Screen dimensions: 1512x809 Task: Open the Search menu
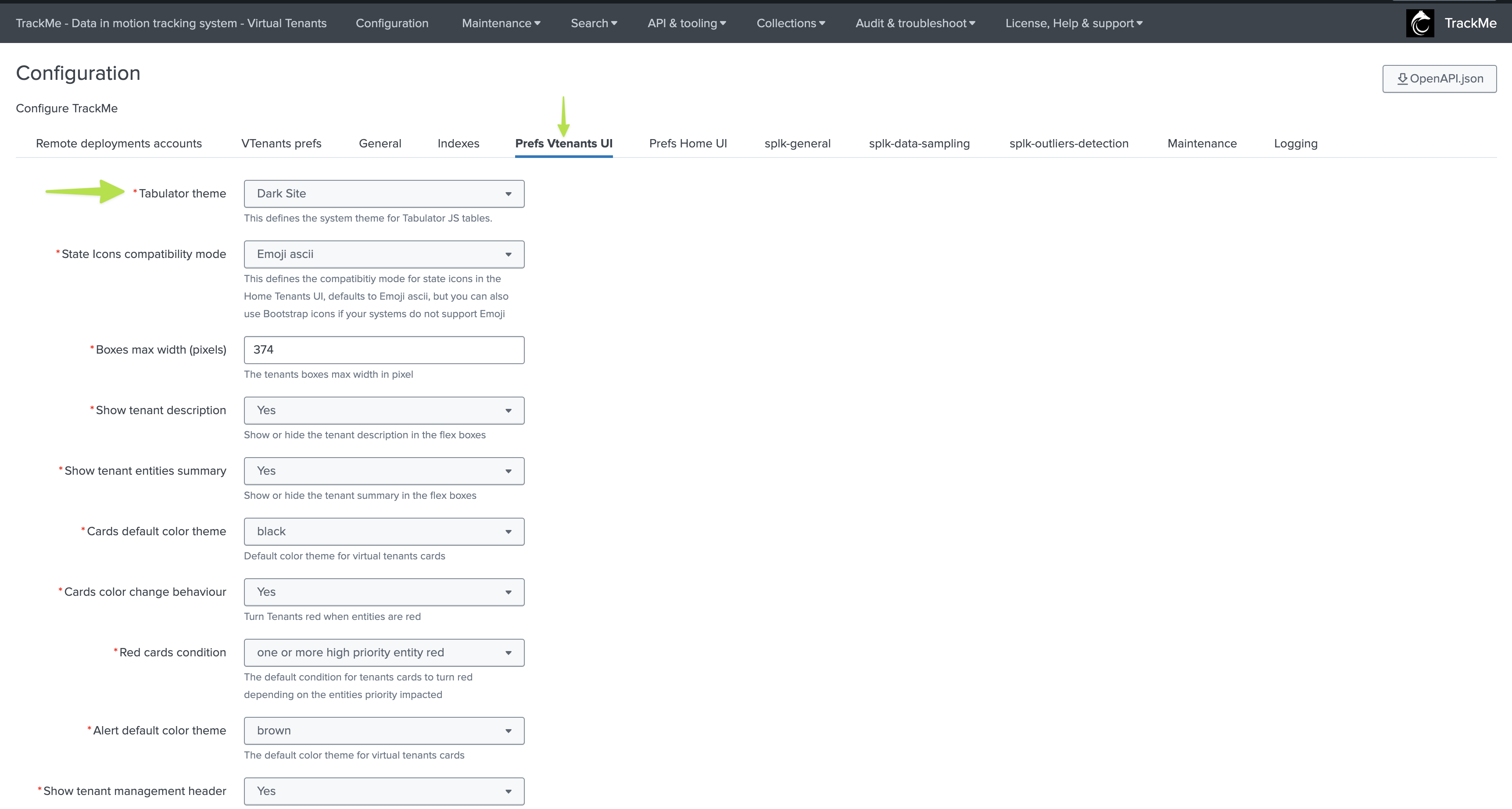point(593,24)
